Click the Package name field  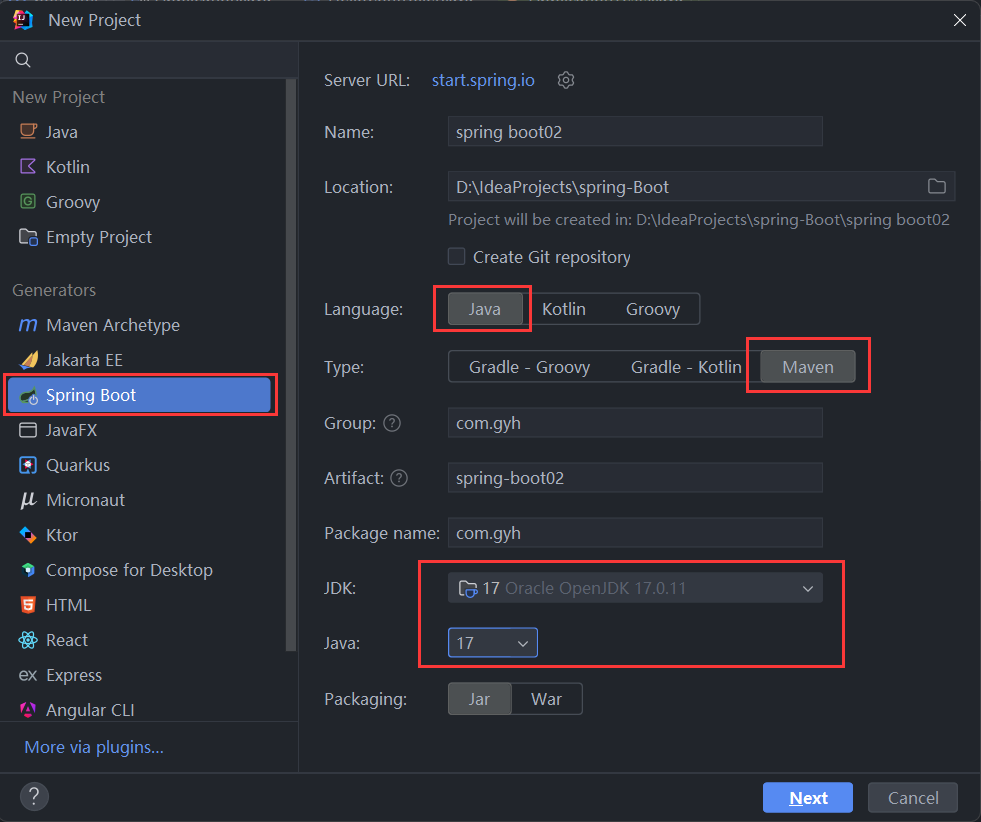pos(635,533)
